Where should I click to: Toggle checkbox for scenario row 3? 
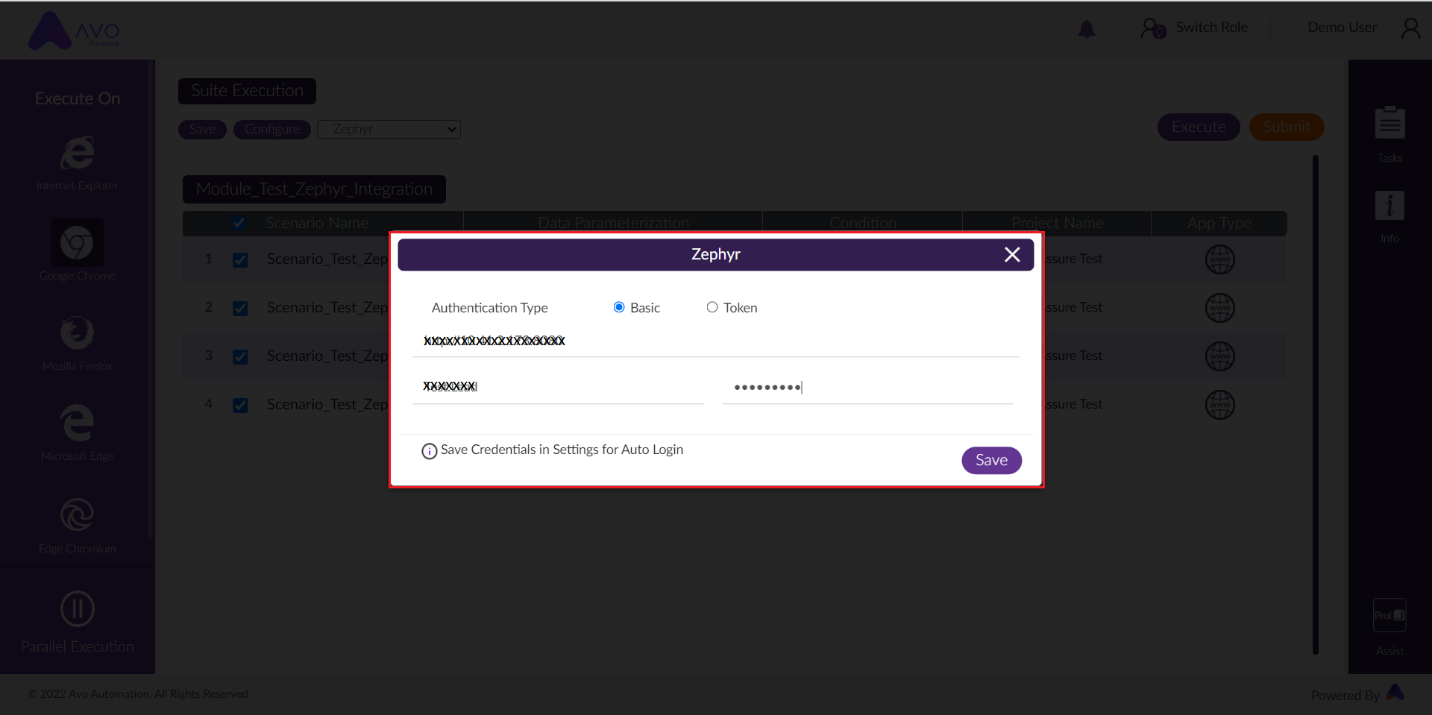[x=240, y=356]
